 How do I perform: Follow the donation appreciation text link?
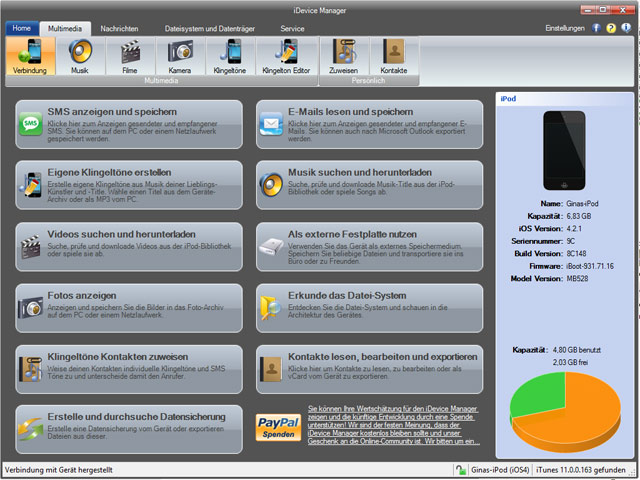(x=393, y=425)
